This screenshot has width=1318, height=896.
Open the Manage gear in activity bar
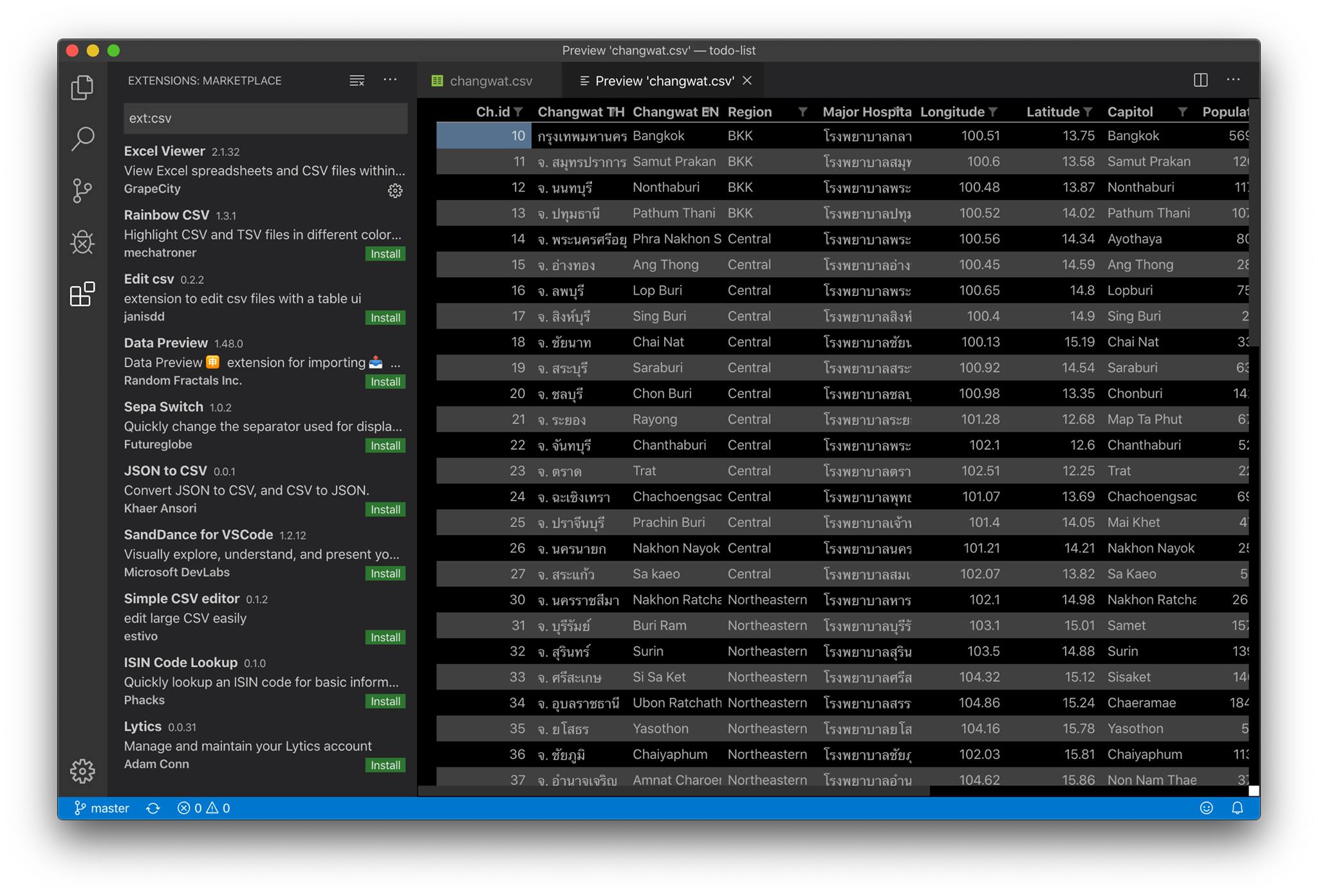82,771
